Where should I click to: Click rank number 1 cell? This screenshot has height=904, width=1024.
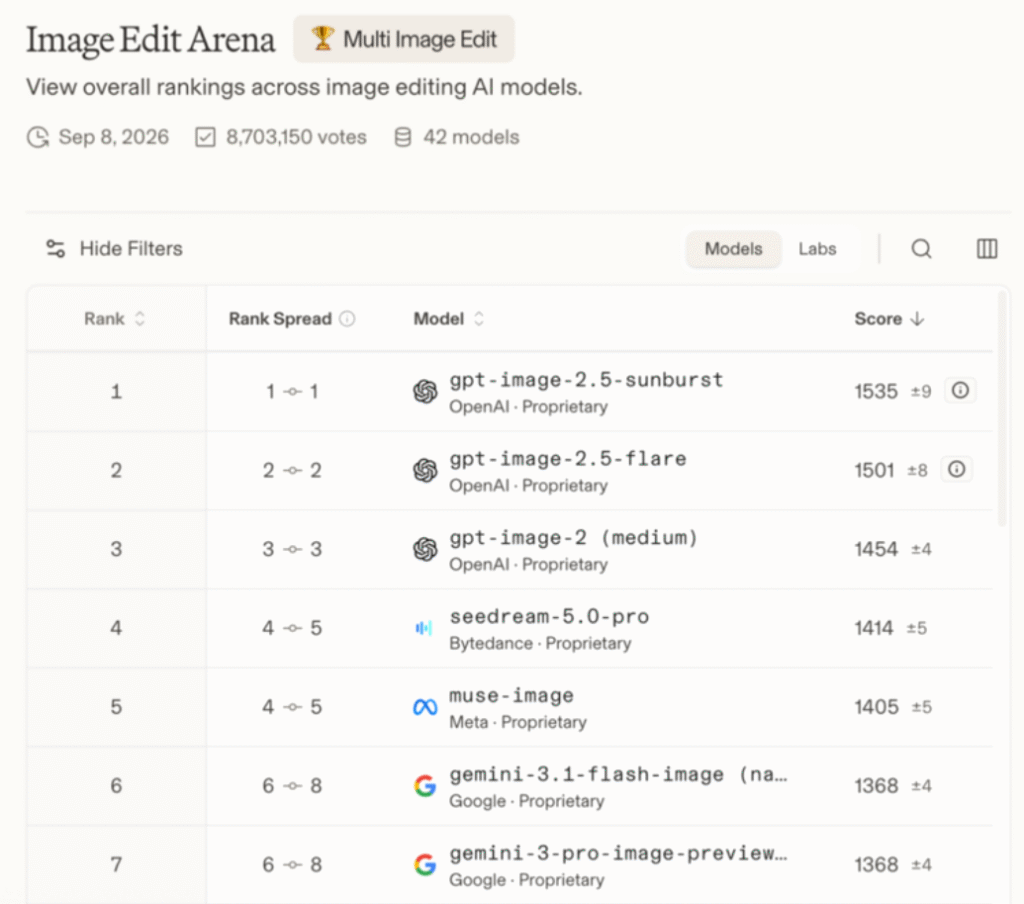[116, 391]
